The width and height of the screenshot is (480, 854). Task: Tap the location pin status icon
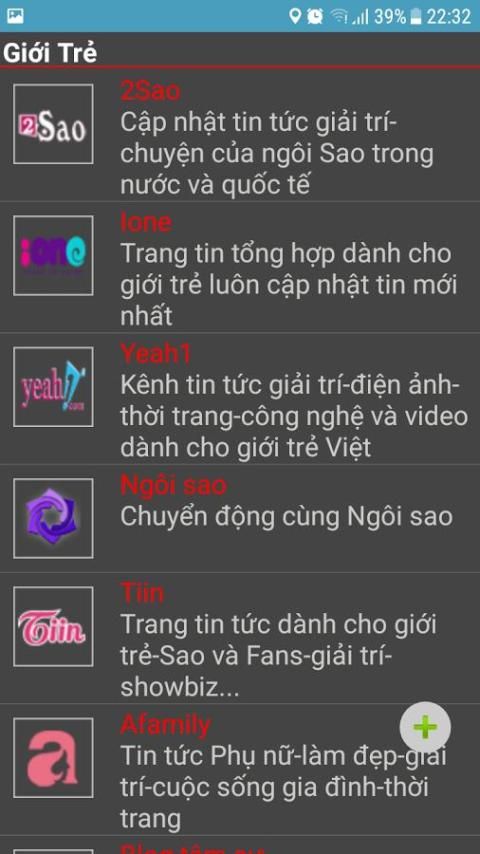(295, 16)
